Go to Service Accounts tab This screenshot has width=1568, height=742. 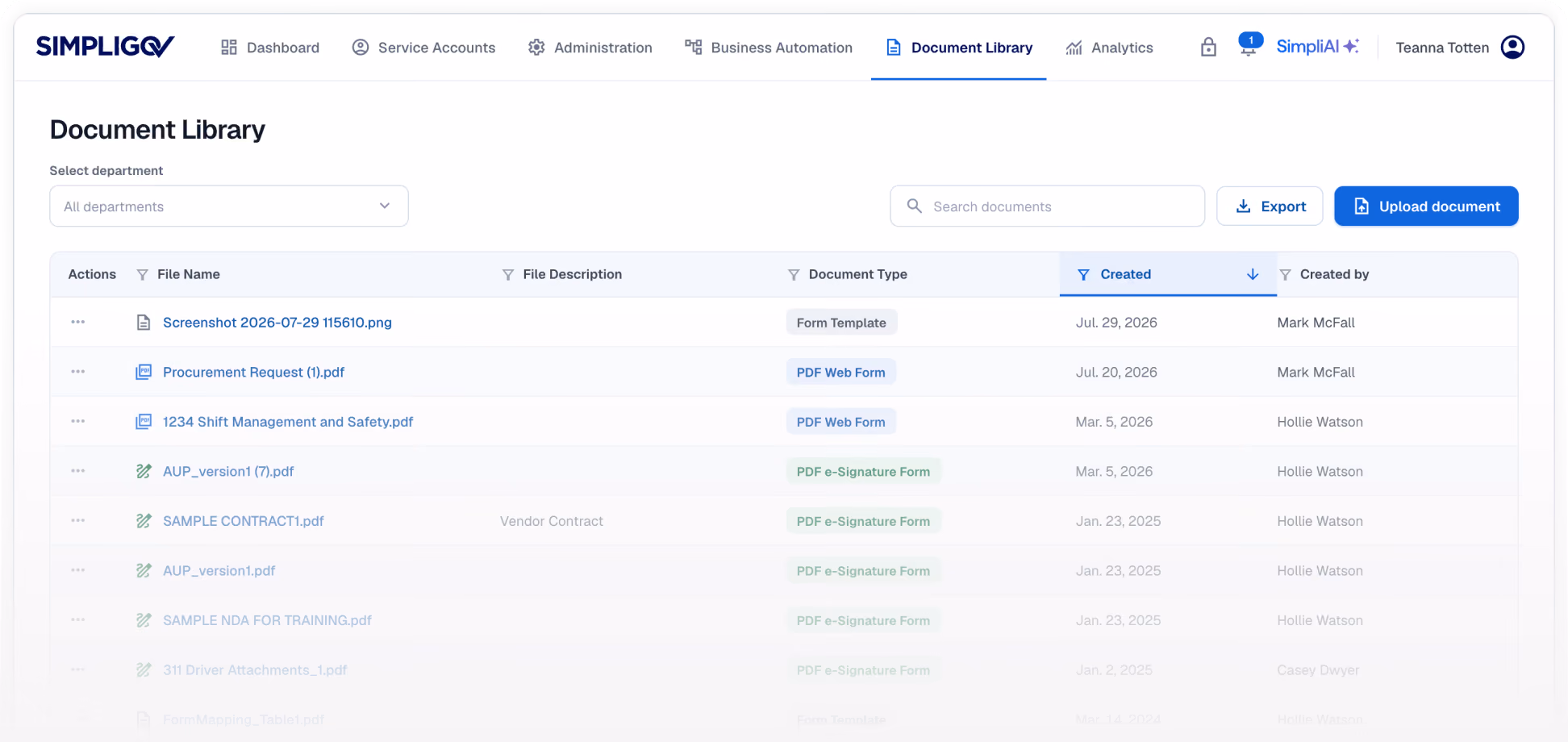(423, 48)
